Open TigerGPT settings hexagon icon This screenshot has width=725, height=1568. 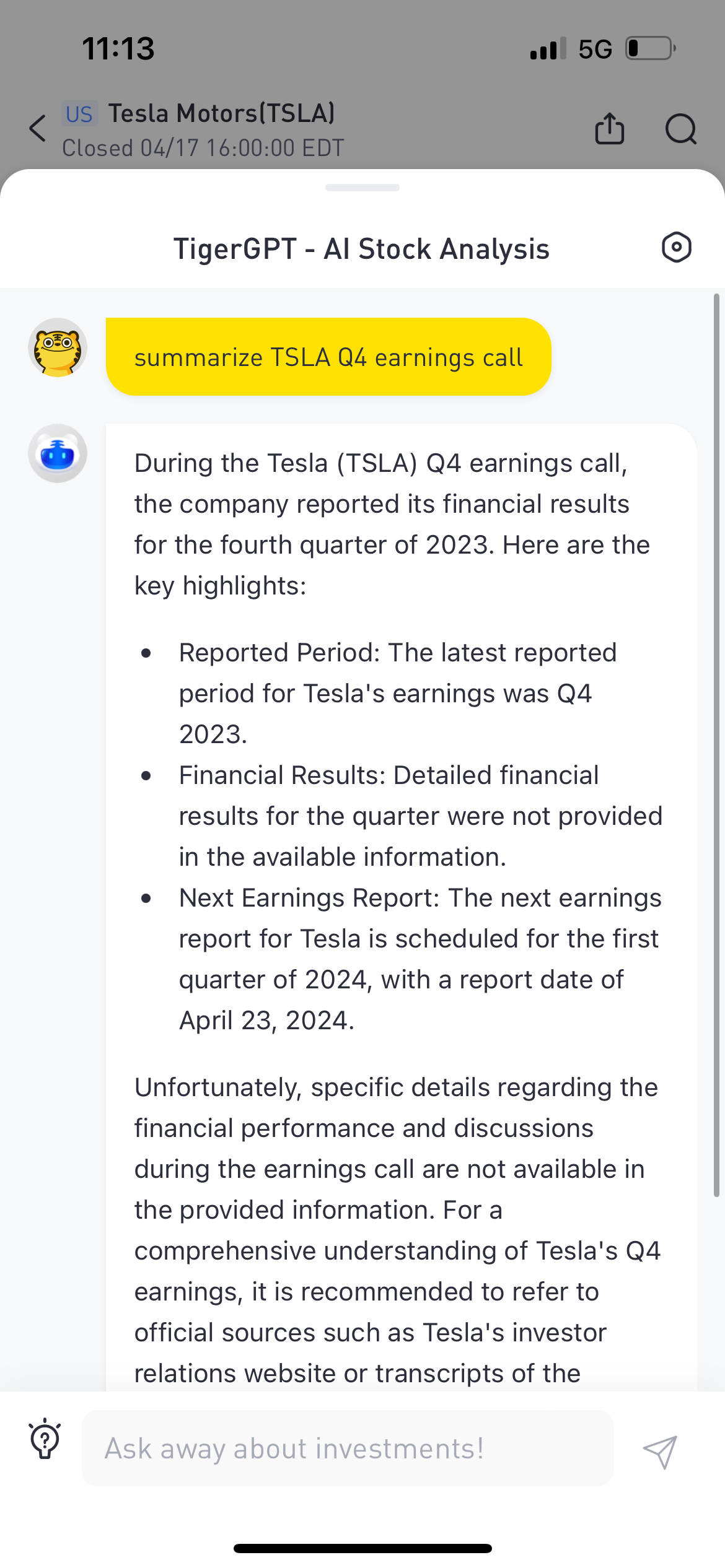[x=676, y=248]
